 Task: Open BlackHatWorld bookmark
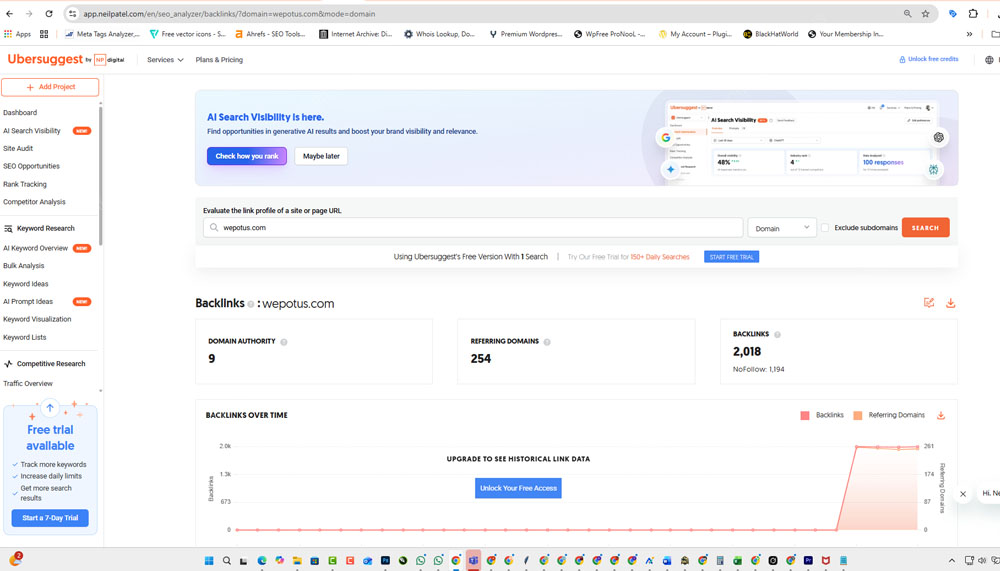pyautogui.click(x=770, y=34)
